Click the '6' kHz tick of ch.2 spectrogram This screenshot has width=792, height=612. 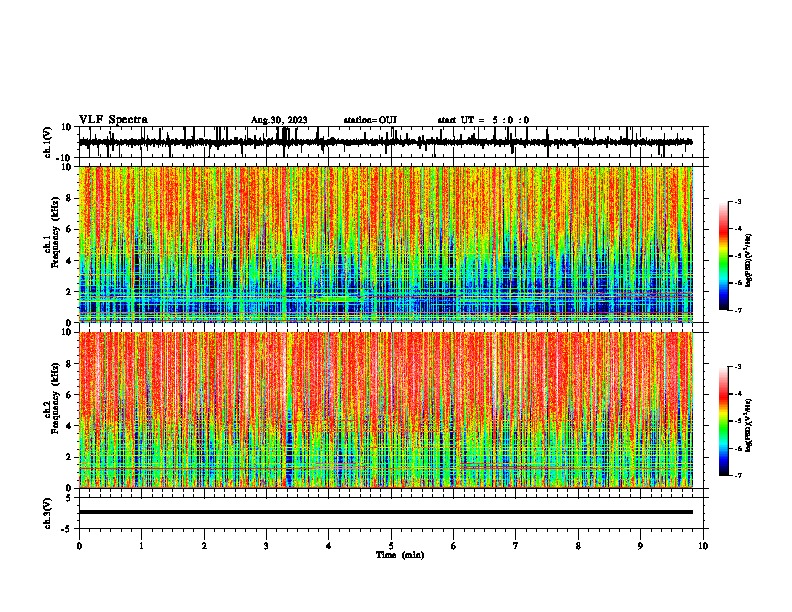69,395
